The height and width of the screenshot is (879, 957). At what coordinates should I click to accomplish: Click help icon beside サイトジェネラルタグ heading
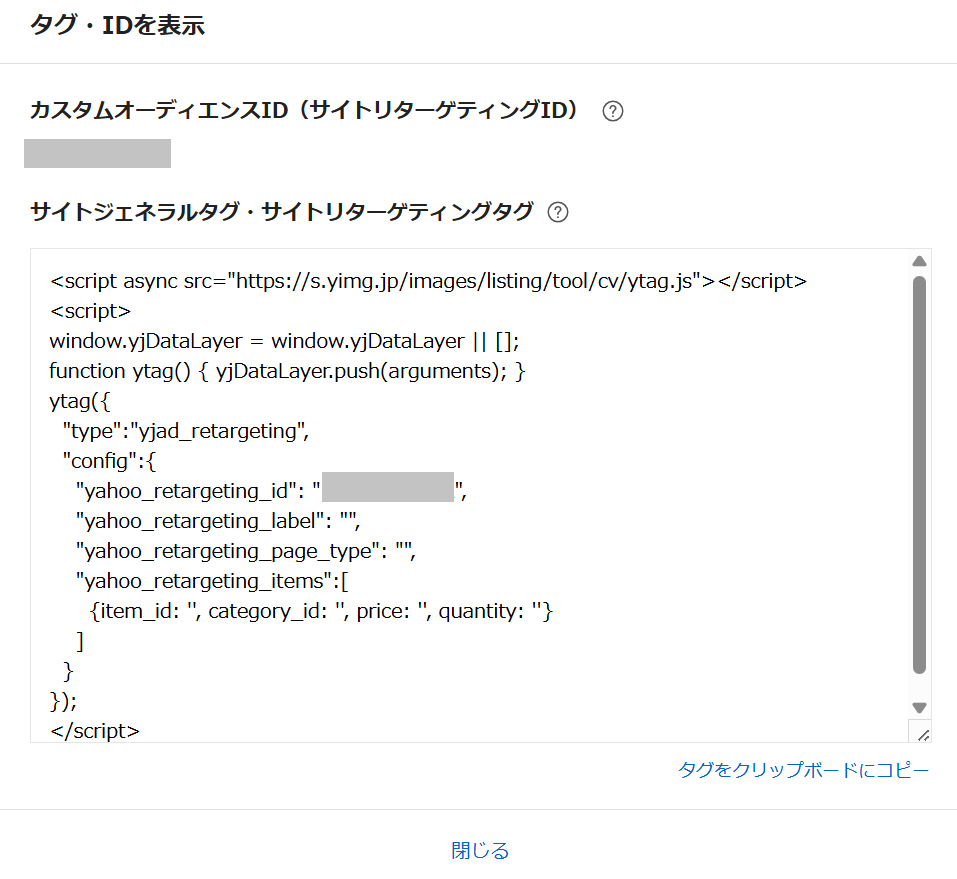coord(557,212)
